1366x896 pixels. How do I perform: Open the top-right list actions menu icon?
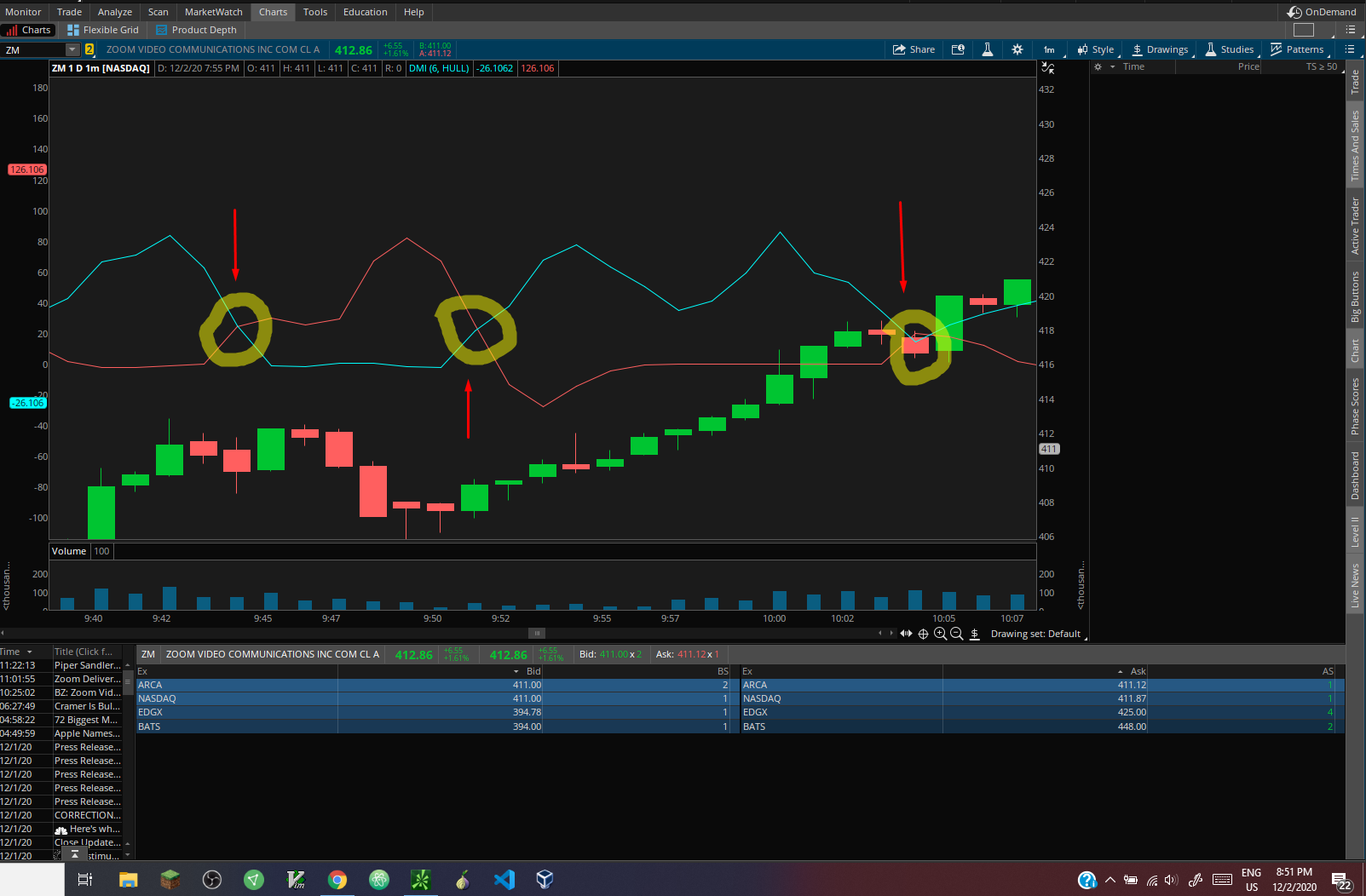1351,30
